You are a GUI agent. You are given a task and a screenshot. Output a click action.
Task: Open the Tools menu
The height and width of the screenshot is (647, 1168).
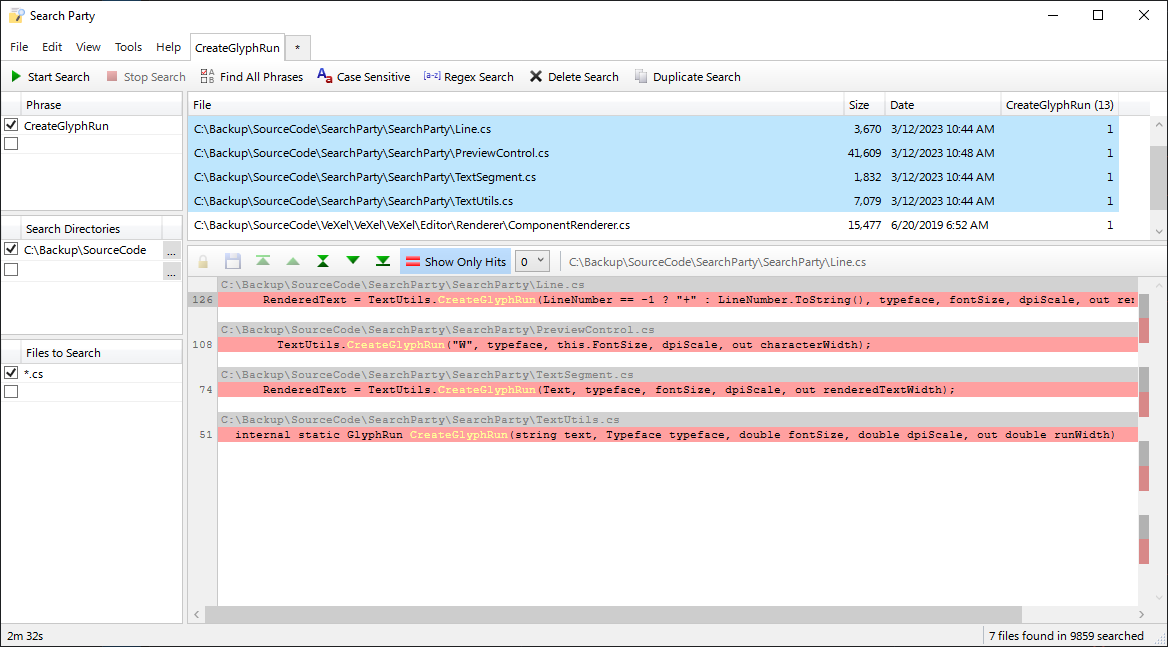click(128, 47)
